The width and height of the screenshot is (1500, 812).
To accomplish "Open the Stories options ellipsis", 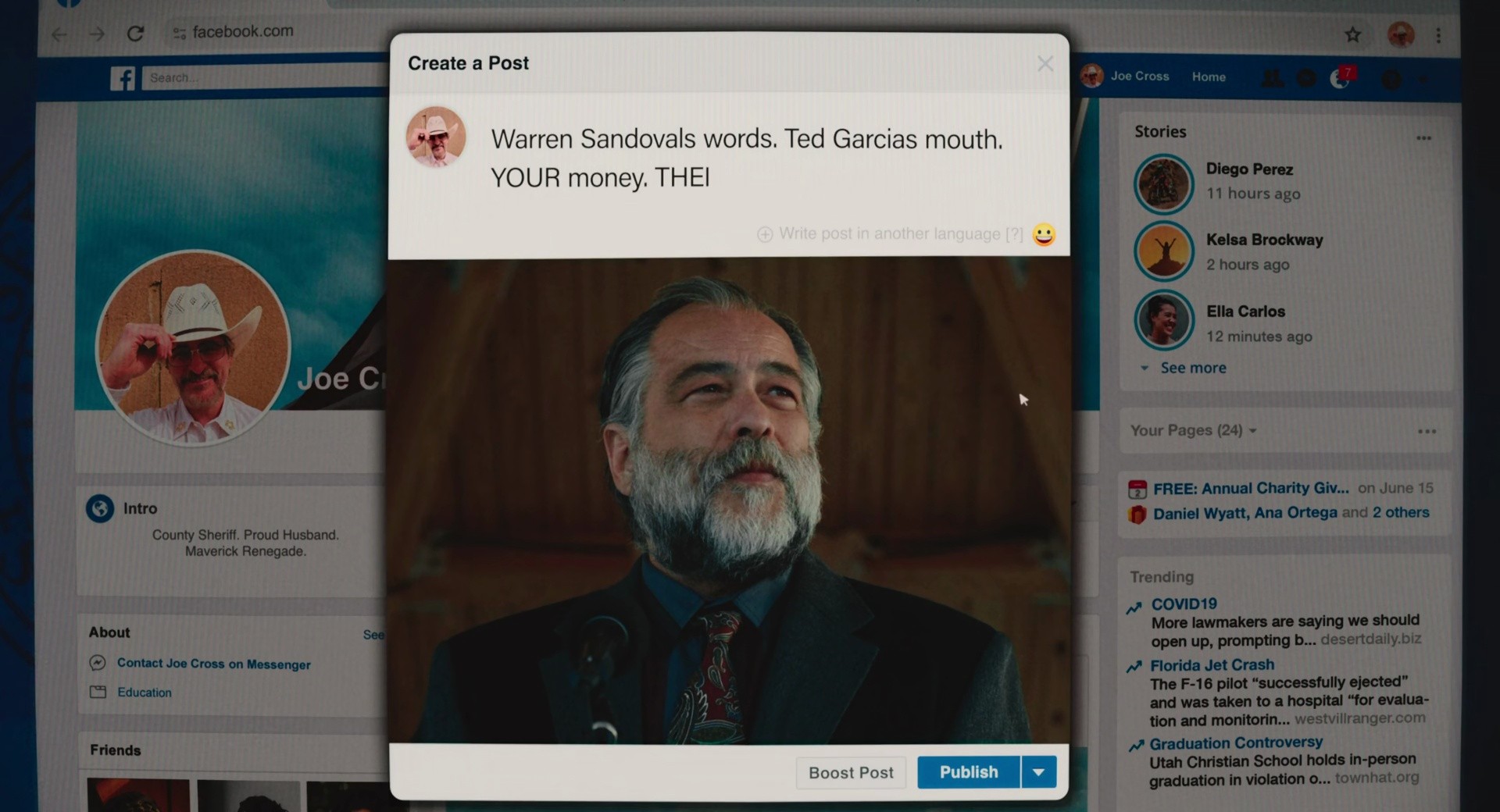I will click(1424, 138).
